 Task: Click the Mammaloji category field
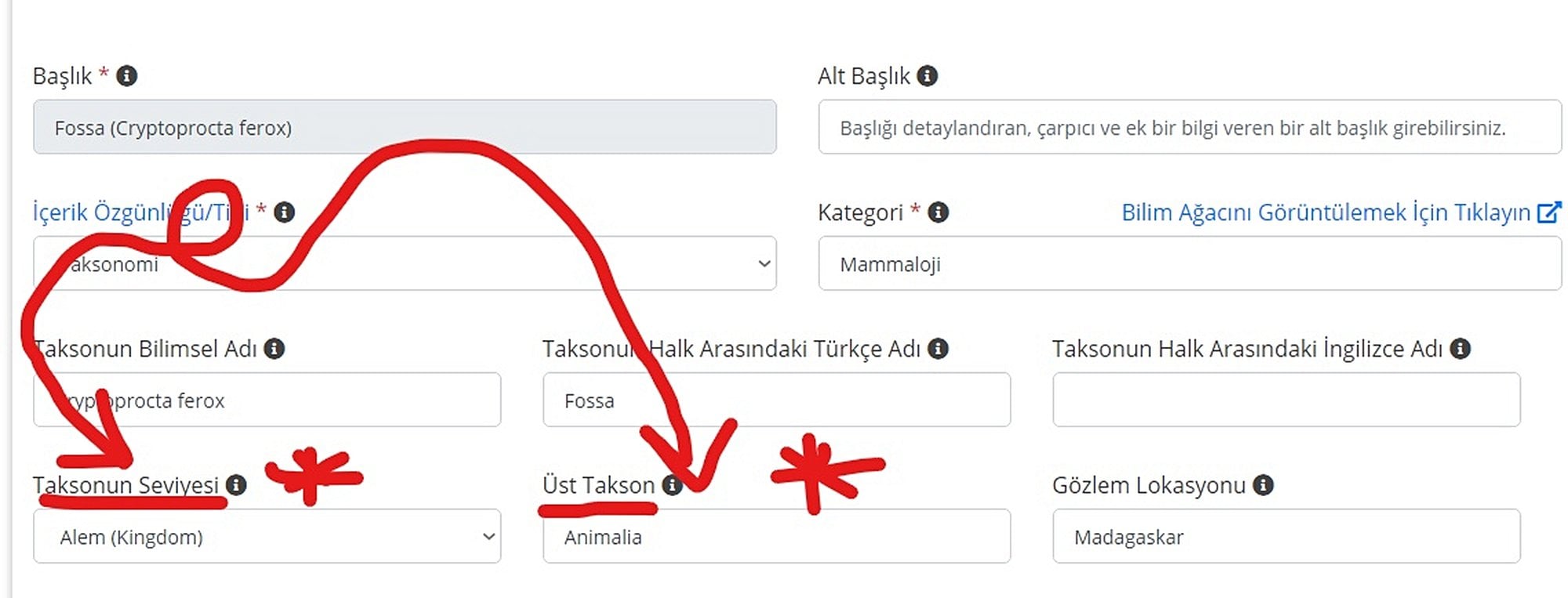click(x=1189, y=264)
